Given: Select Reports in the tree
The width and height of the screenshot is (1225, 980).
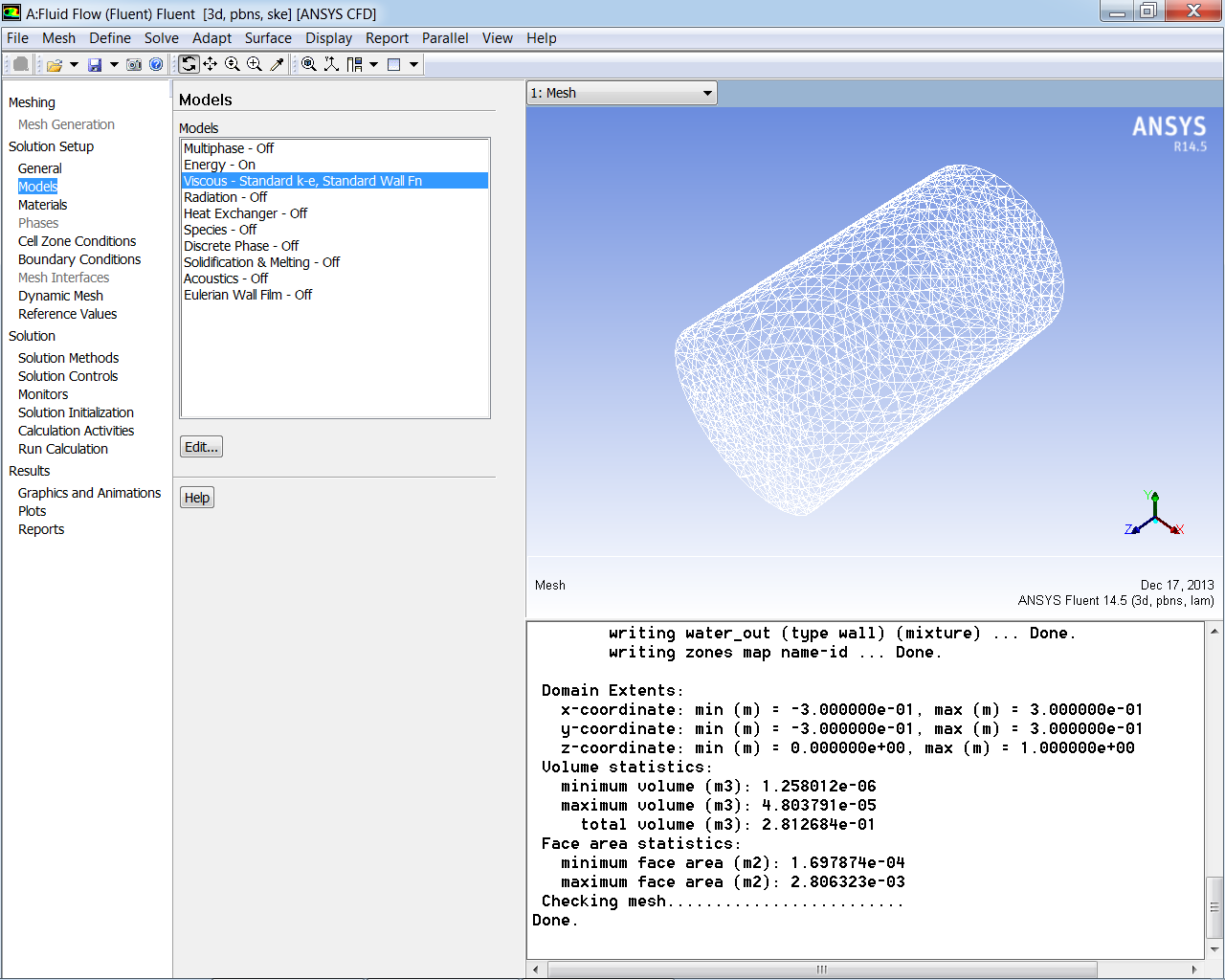Looking at the screenshot, I should (41, 529).
